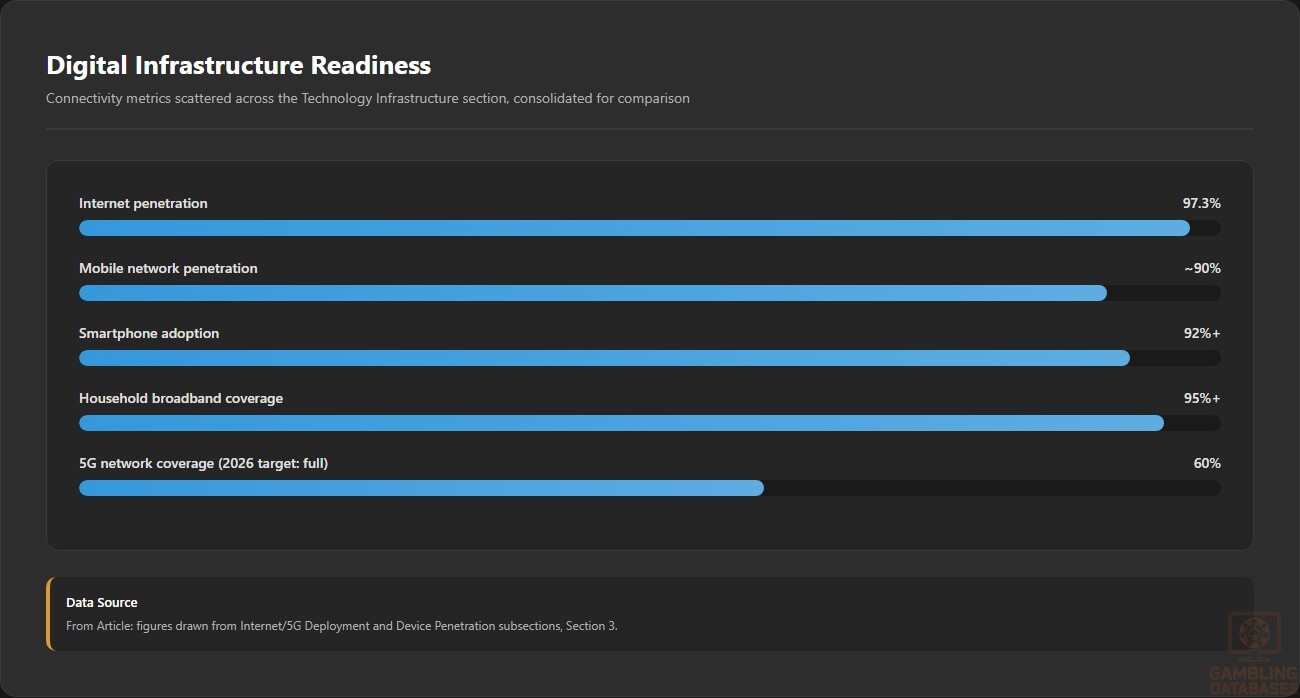The width and height of the screenshot is (1300, 698).
Task: Click the Internet penetration progress bar
Action: 650,228
